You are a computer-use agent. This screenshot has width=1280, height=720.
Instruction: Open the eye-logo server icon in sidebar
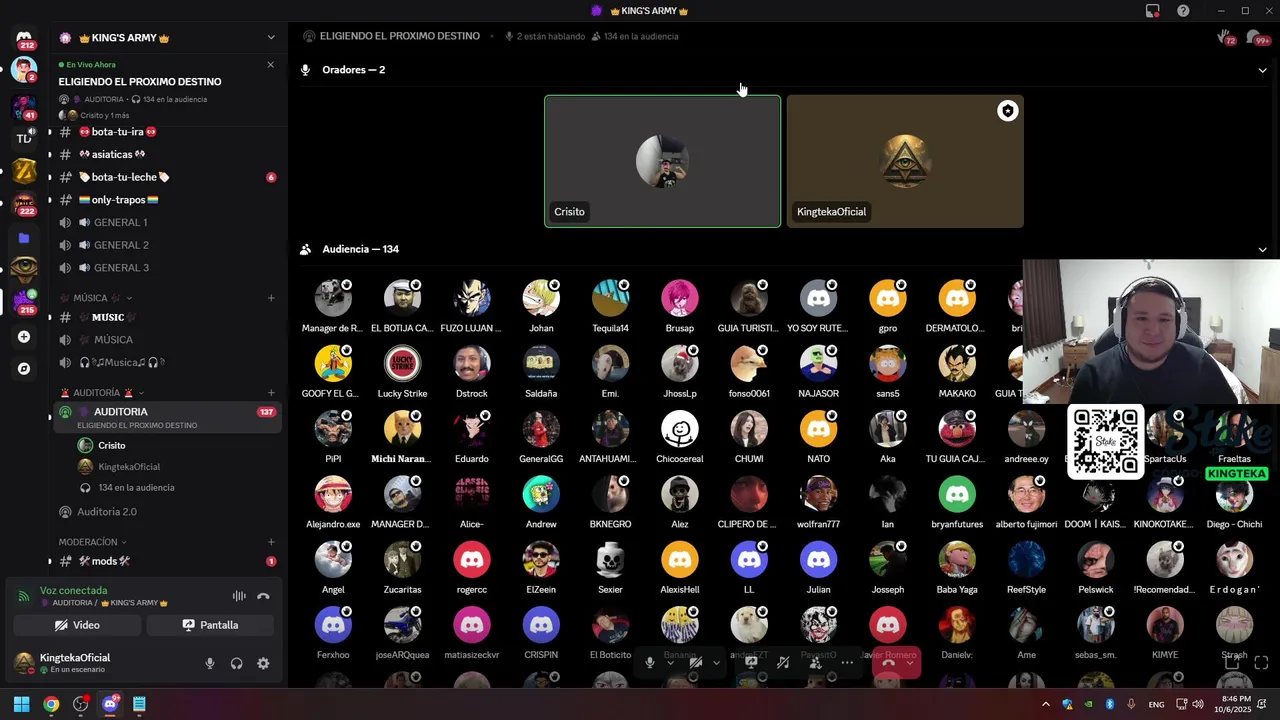(x=24, y=269)
